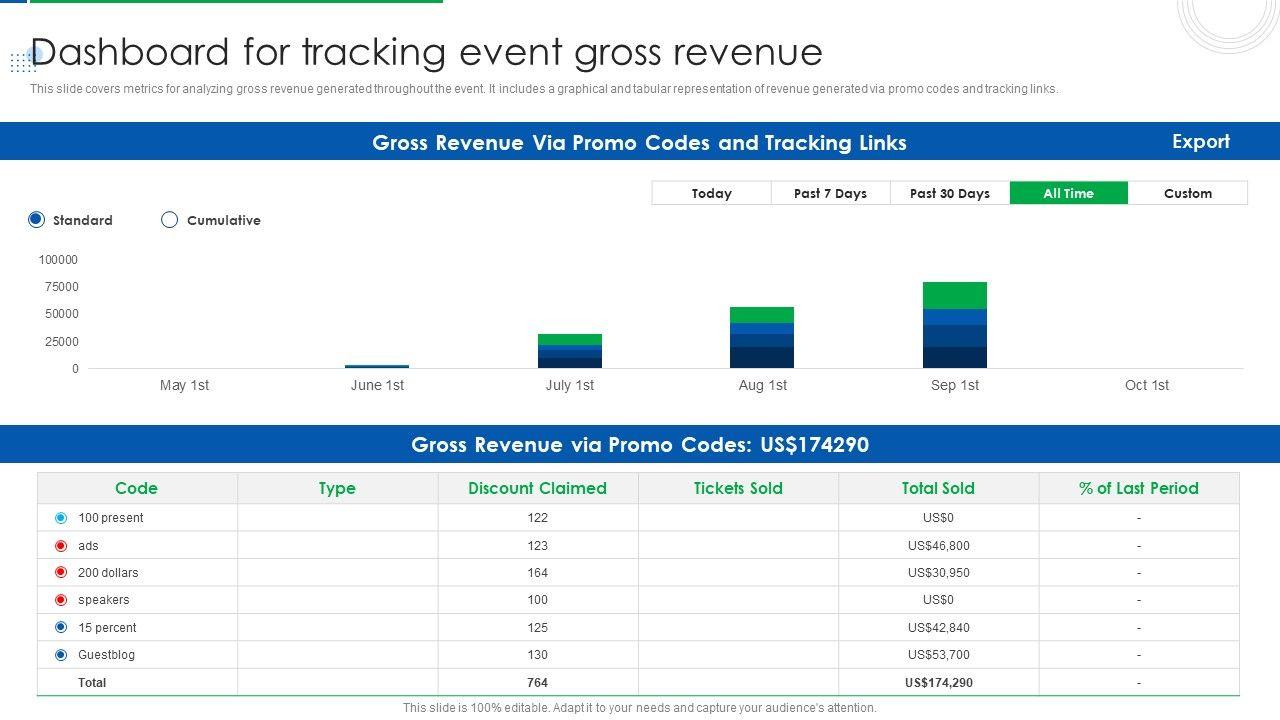Click the blue dot beside Guestblog
Image resolution: width=1280 pixels, height=720 pixels.
click(x=61, y=655)
